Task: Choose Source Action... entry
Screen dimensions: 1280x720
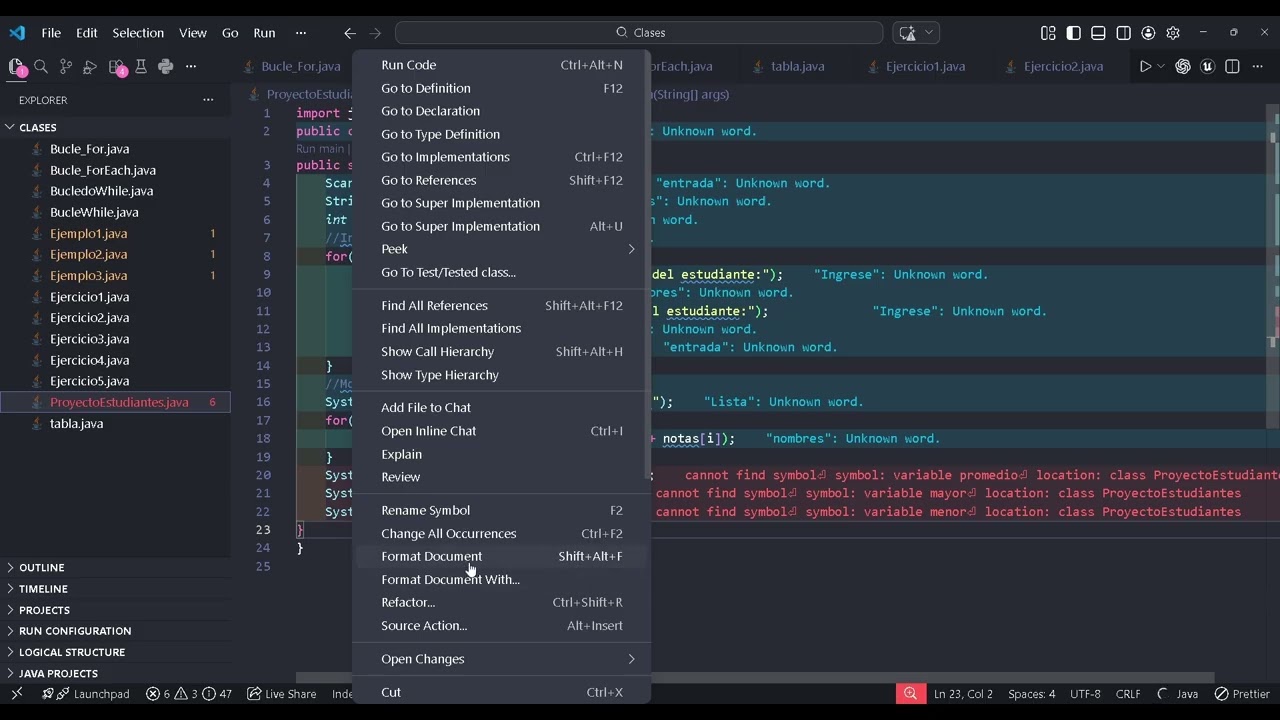Action: pyautogui.click(x=501, y=626)
